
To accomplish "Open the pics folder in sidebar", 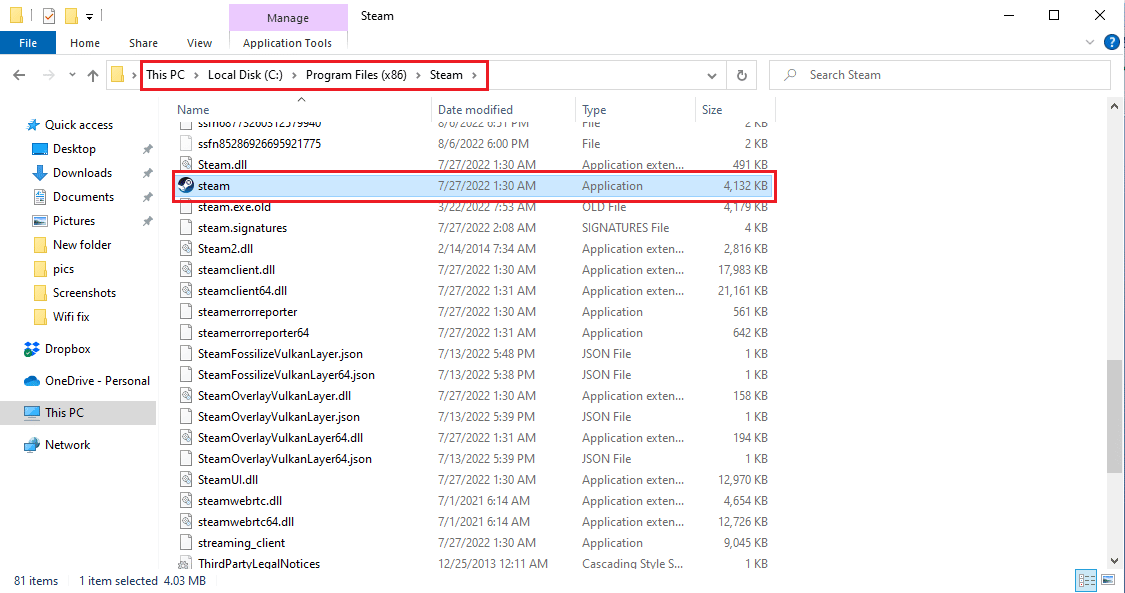I will [x=63, y=269].
